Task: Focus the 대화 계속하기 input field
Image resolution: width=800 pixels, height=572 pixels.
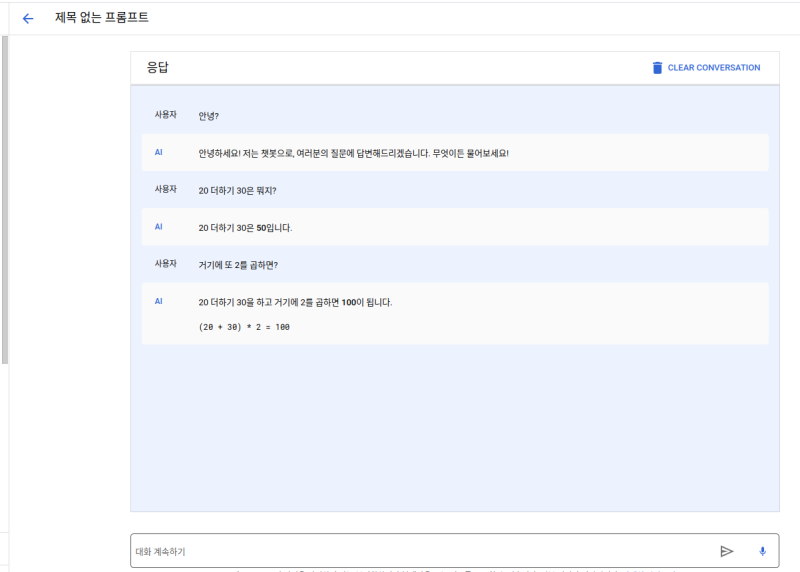Action: (420, 551)
